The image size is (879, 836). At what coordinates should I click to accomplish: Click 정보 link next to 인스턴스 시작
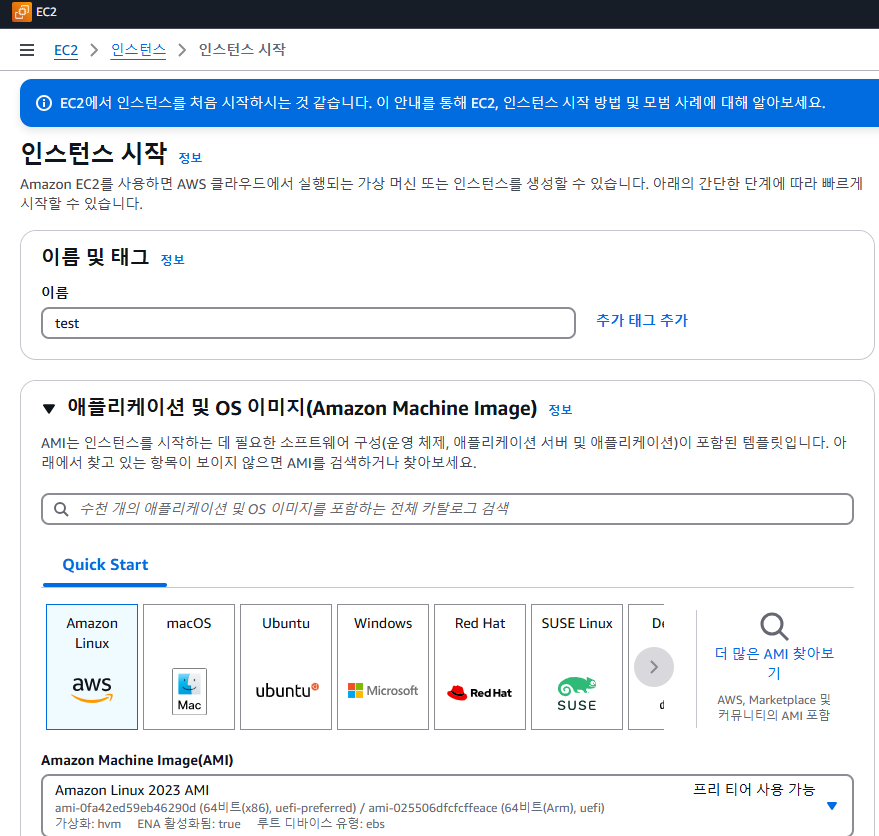tap(190, 158)
